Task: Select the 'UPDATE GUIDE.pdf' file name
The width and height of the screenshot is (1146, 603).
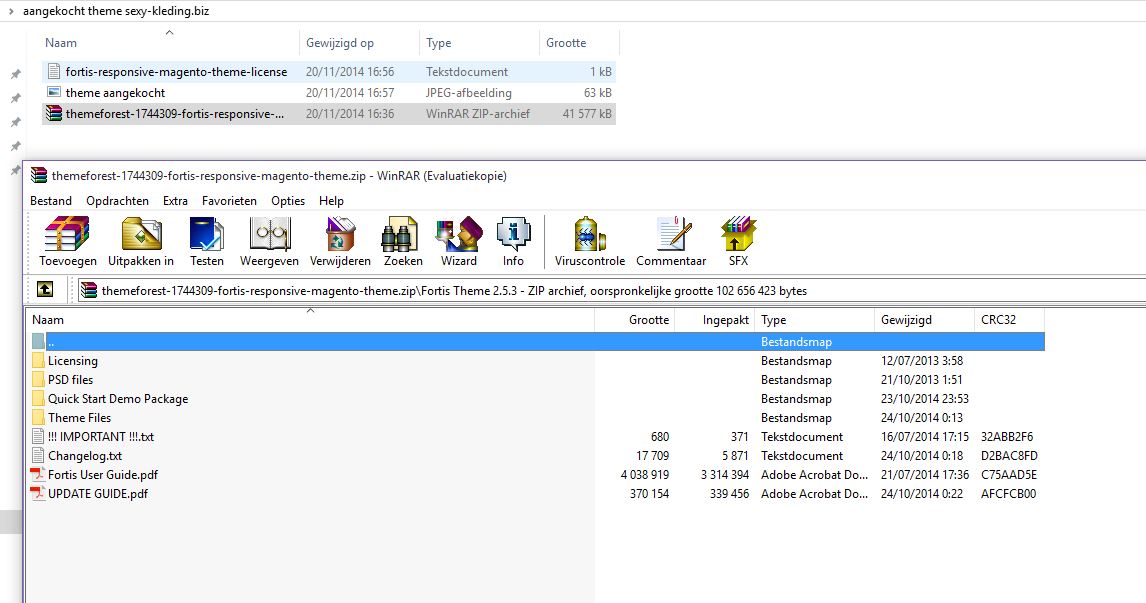Action: tap(98, 493)
